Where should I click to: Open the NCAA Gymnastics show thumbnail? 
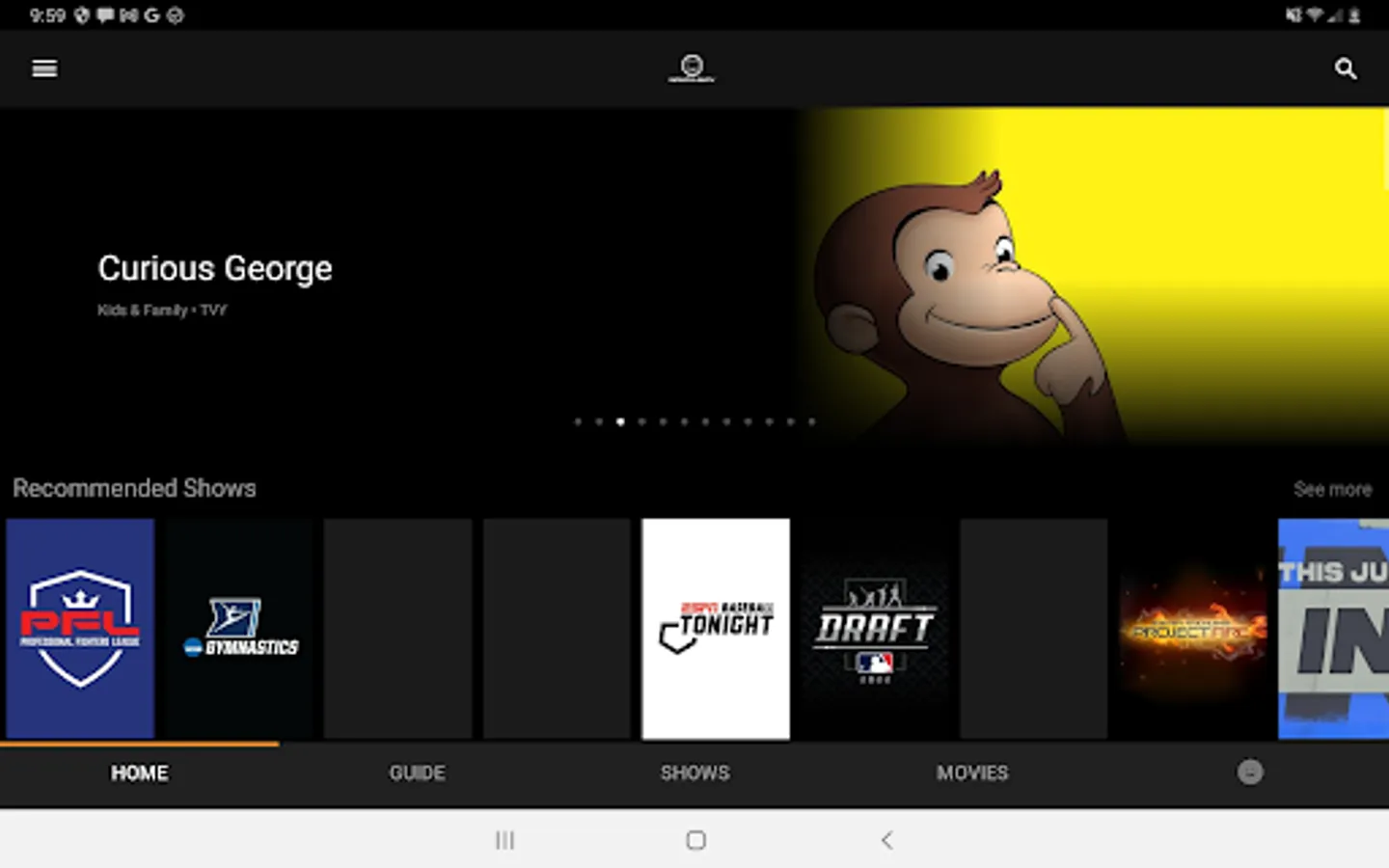click(239, 629)
